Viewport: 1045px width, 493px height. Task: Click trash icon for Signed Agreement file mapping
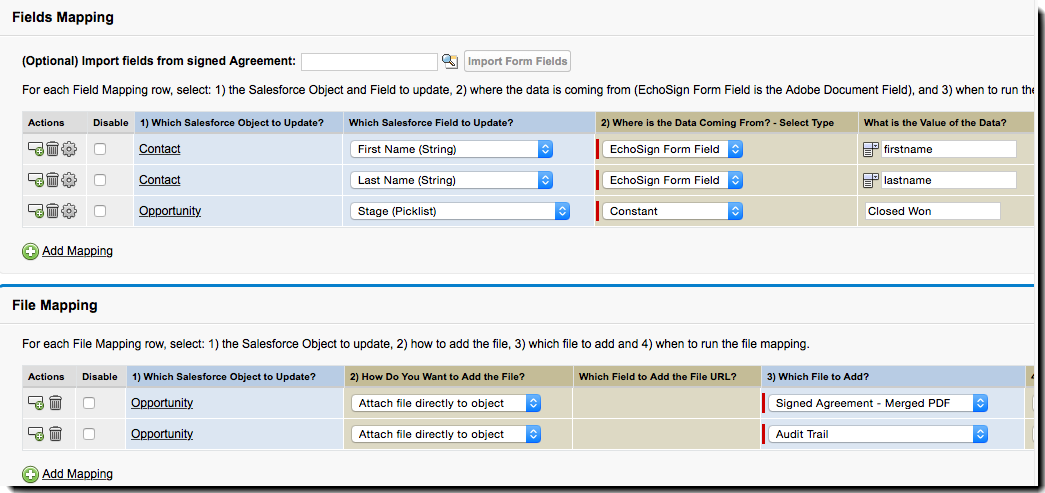click(55, 403)
